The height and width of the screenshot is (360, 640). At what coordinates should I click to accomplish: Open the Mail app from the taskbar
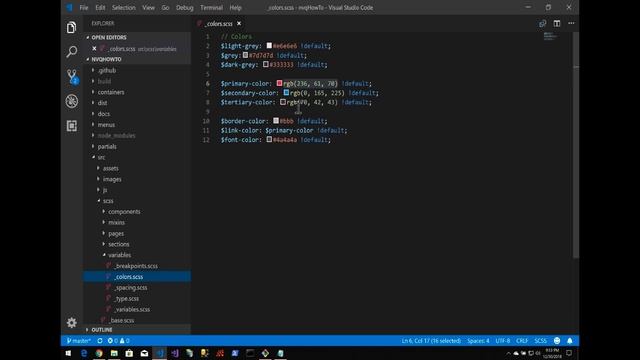point(144,353)
